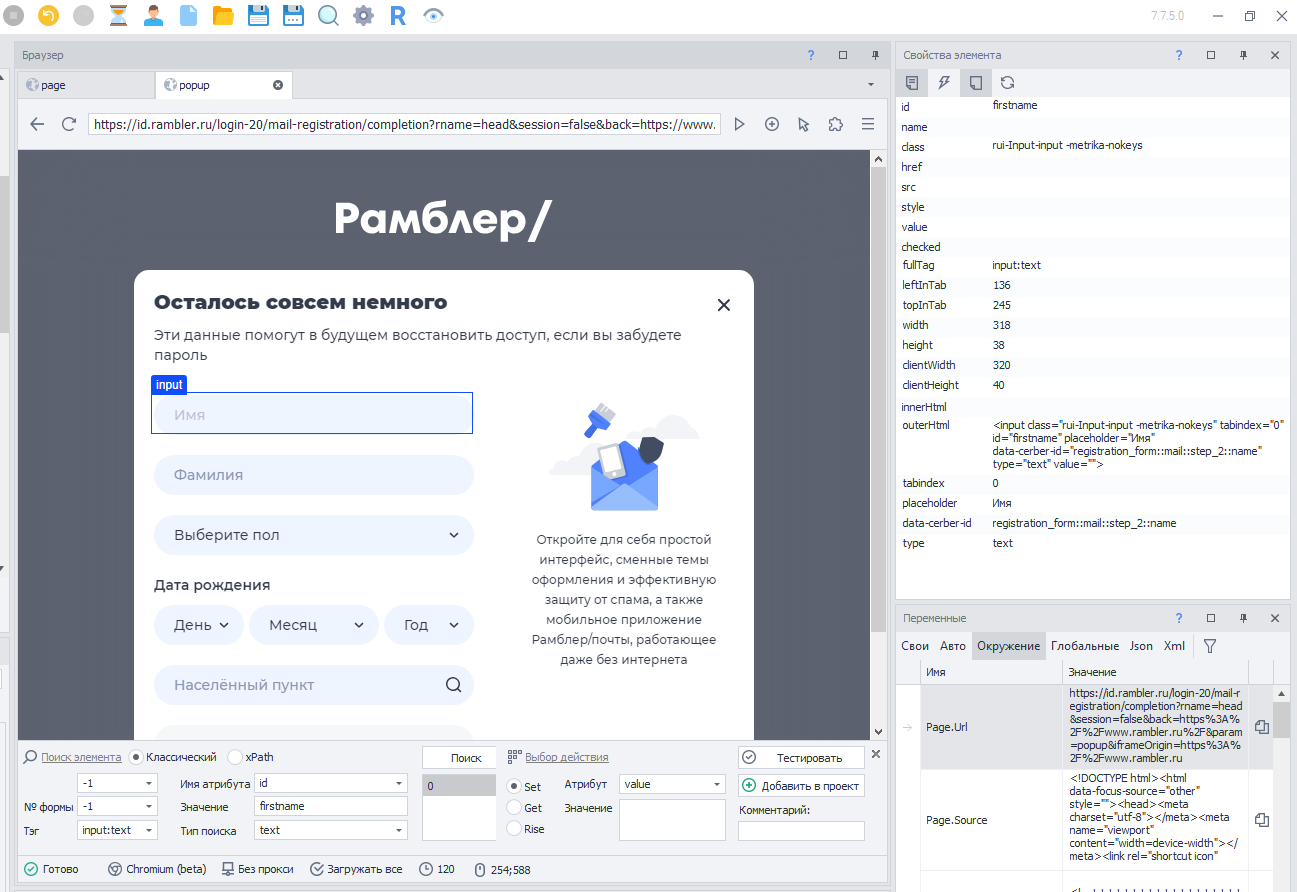Open the Тэг dropdown showing input:text
Viewport: 1297px width, 892px height.
tap(117, 830)
